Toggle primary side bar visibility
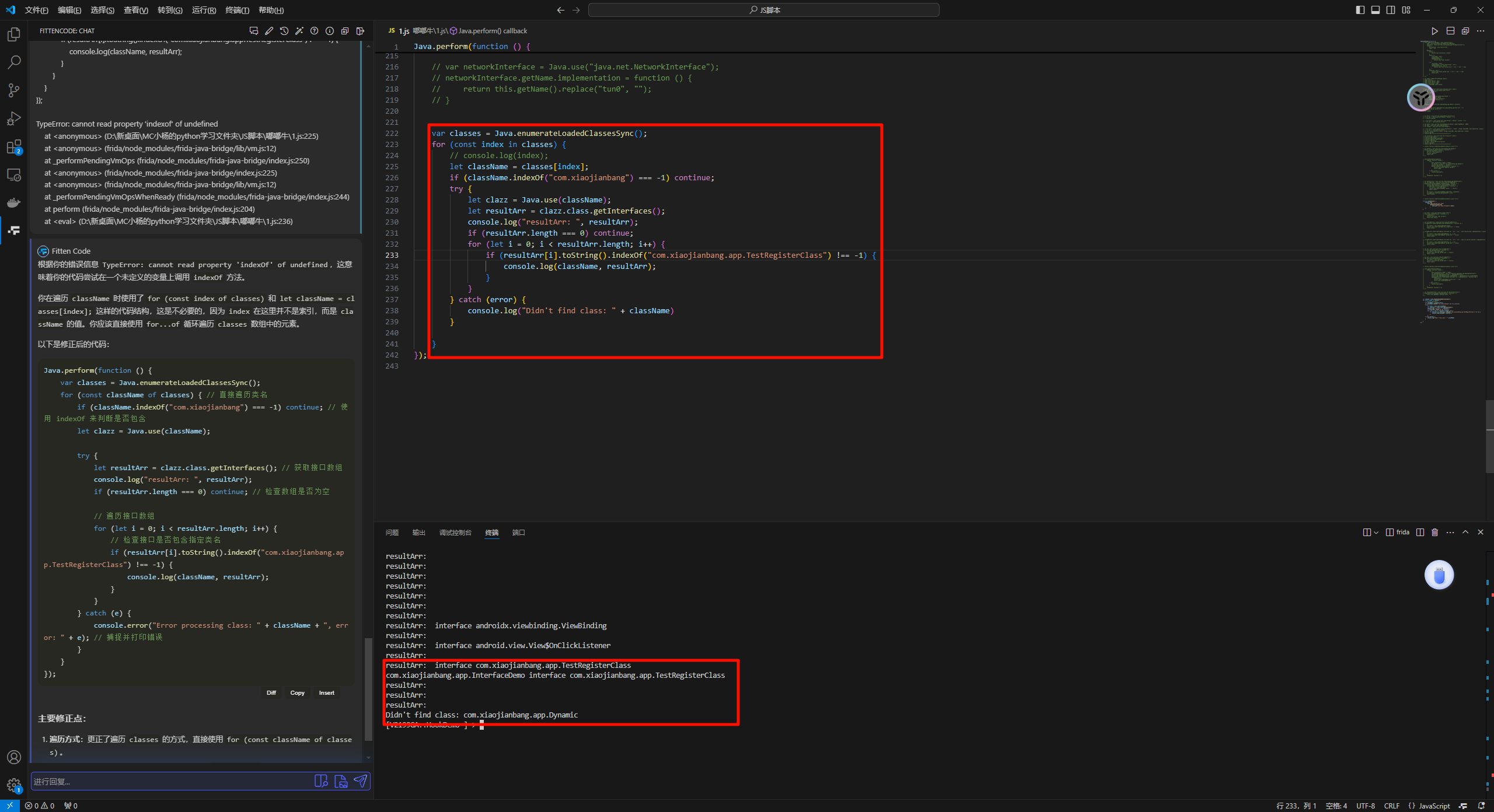The width and height of the screenshot is (1494, 812). (1360, 10)
